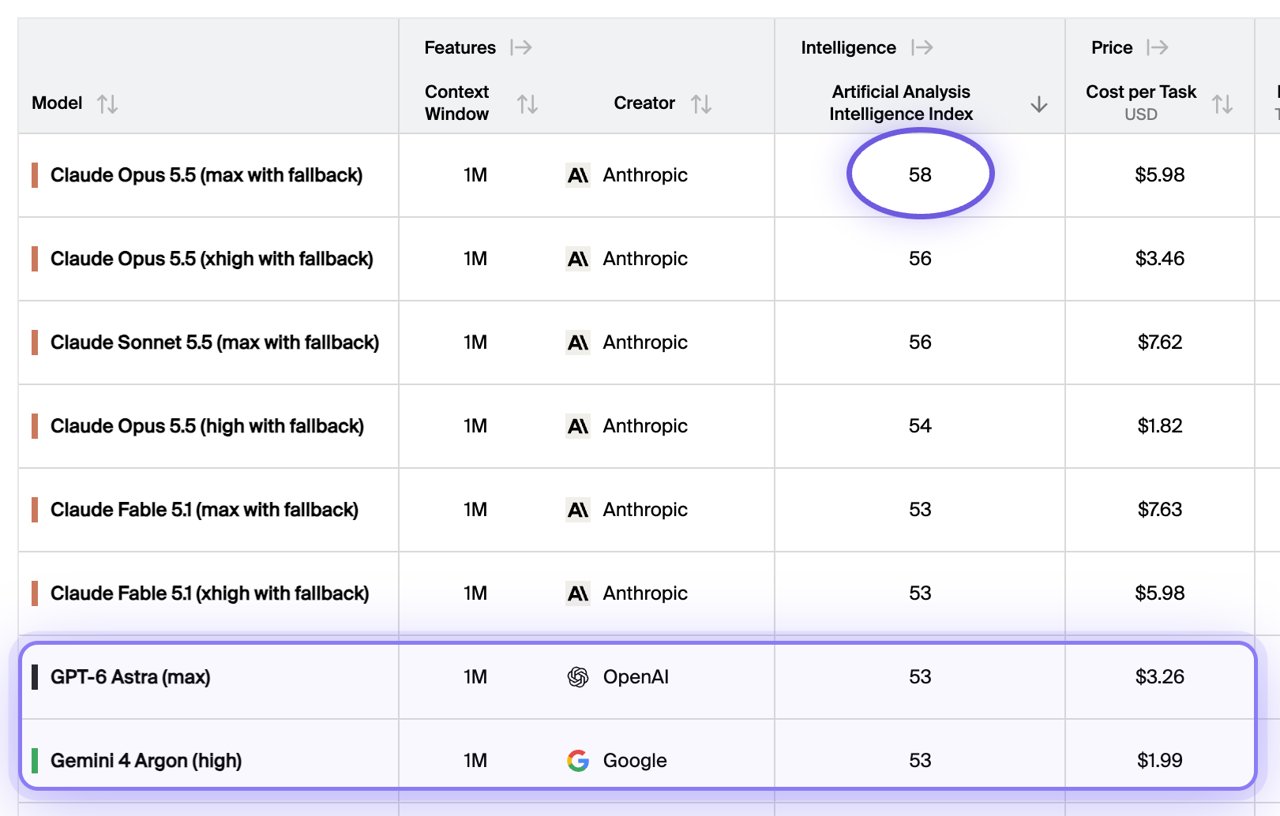Select Claude Sonnet 5.5 (max with fallback)

215,342
